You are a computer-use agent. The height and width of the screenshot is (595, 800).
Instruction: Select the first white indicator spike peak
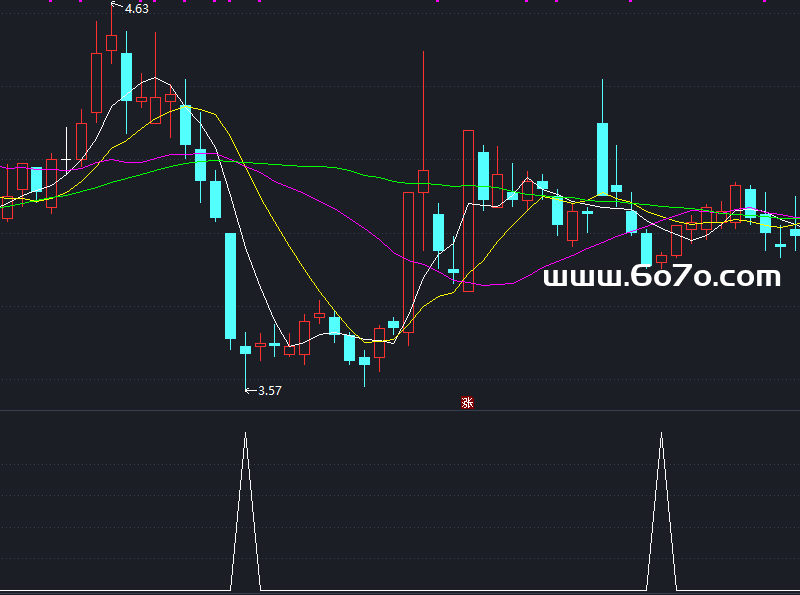coord(245,436)
